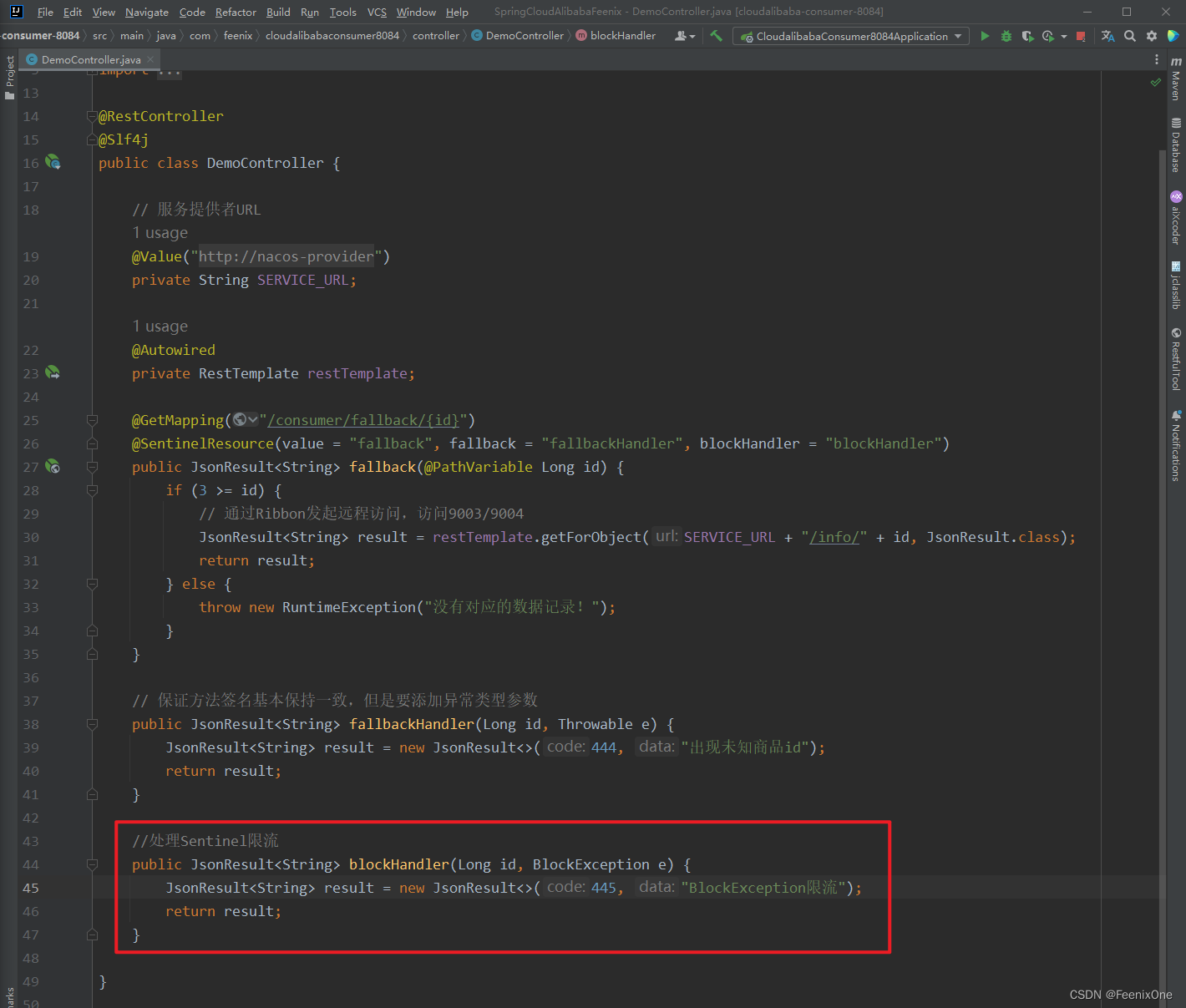Collapse the blockHandler method fold at line 44
Image resolution: width=1186 pixels, height=1008 pixels.
pyautogui.click(x=92, y=864)
